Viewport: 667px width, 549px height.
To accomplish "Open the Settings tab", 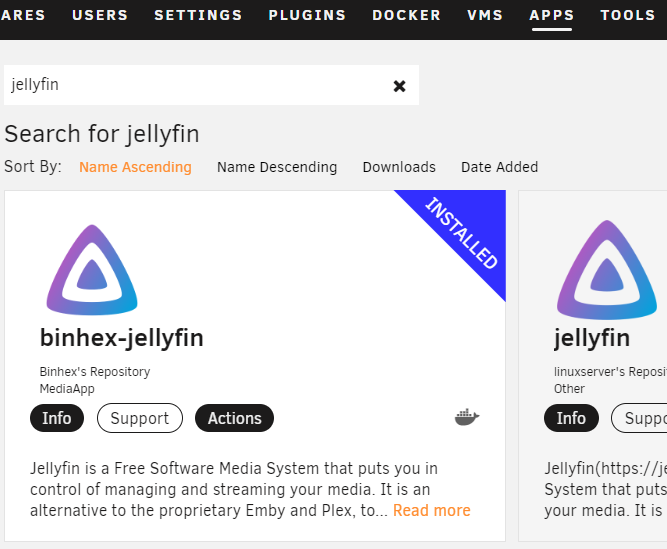I will point(198,15).
